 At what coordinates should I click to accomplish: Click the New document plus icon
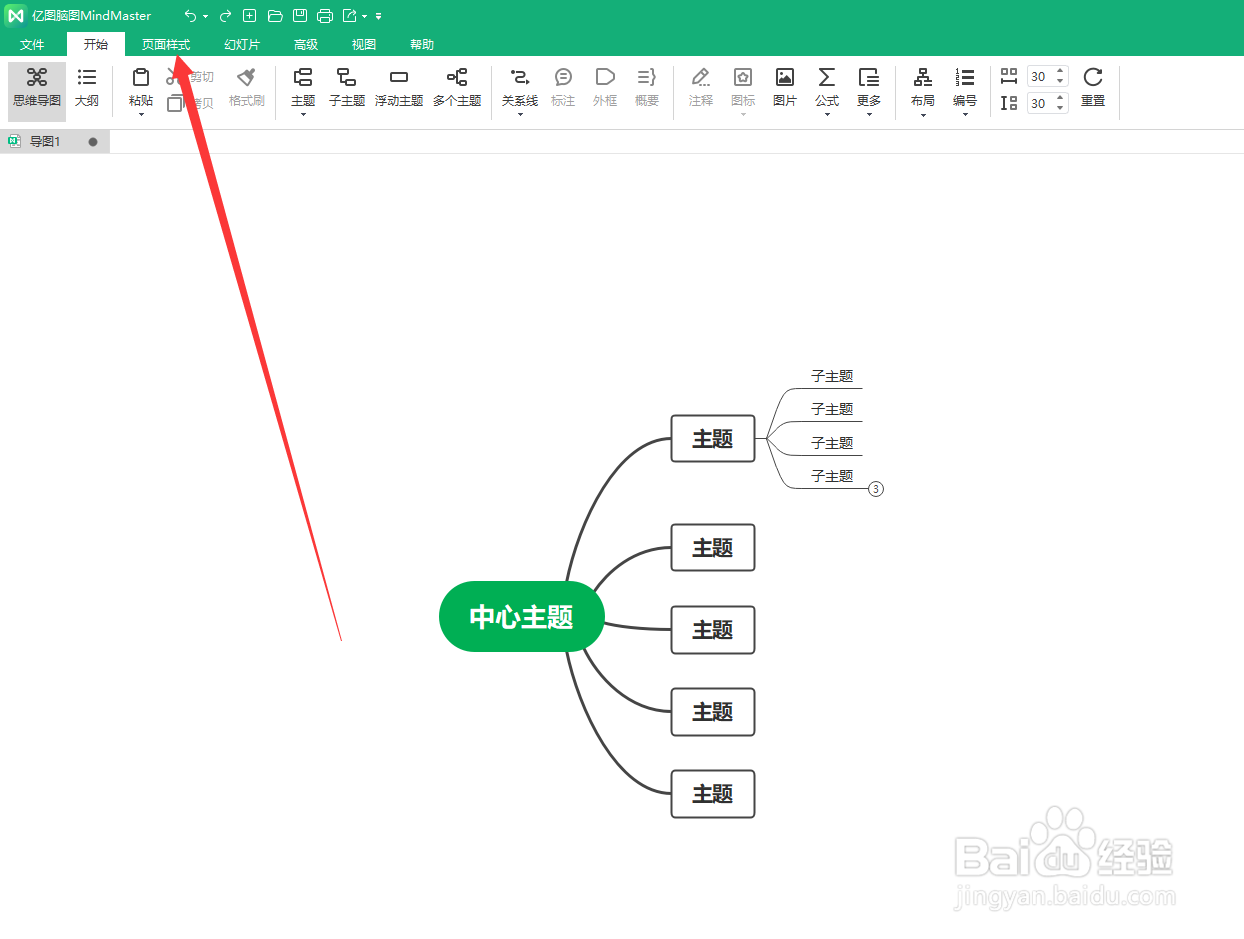250,16
